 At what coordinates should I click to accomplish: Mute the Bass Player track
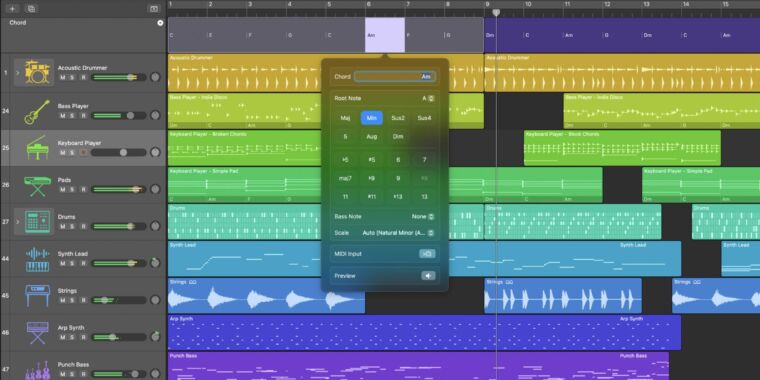point(63,116)
